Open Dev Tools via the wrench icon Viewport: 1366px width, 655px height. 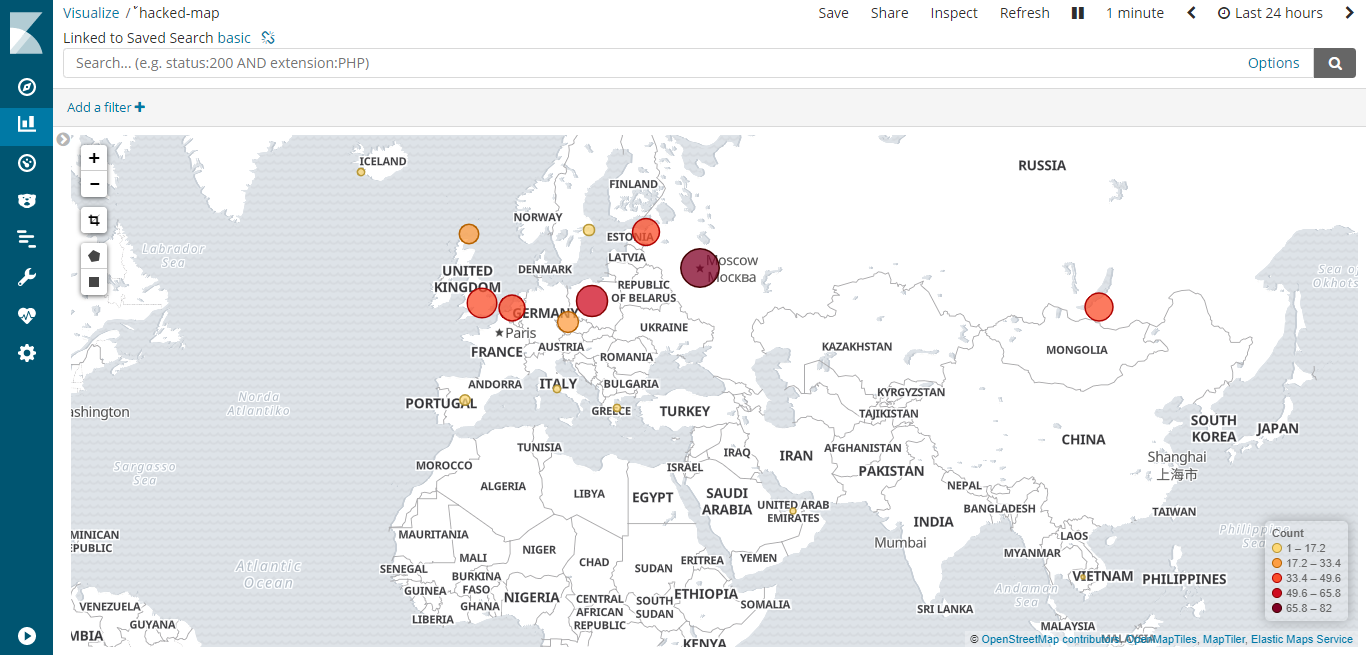26,276
